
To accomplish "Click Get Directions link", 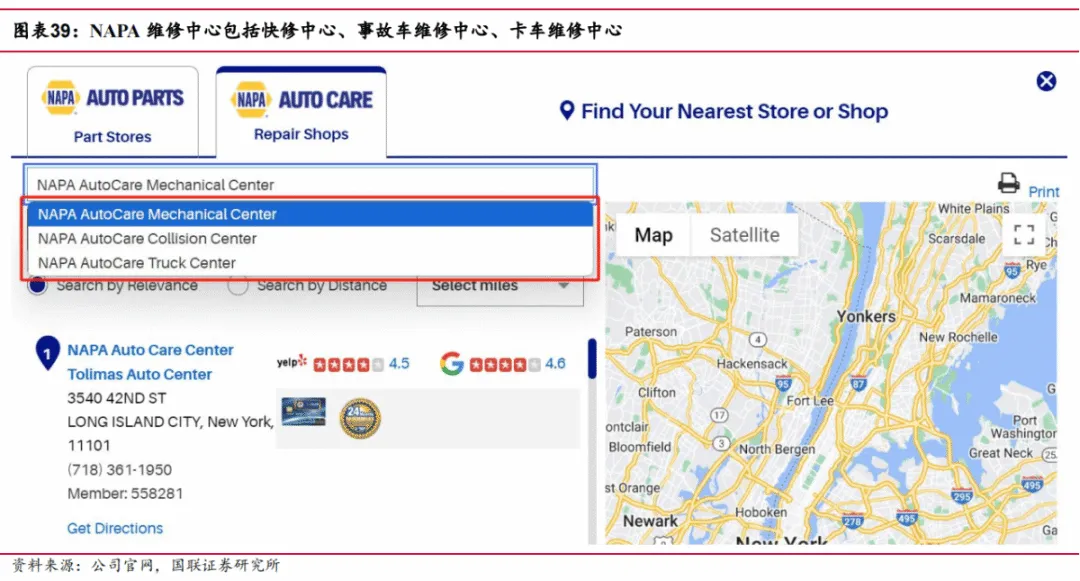I will [x=115, y=528].
